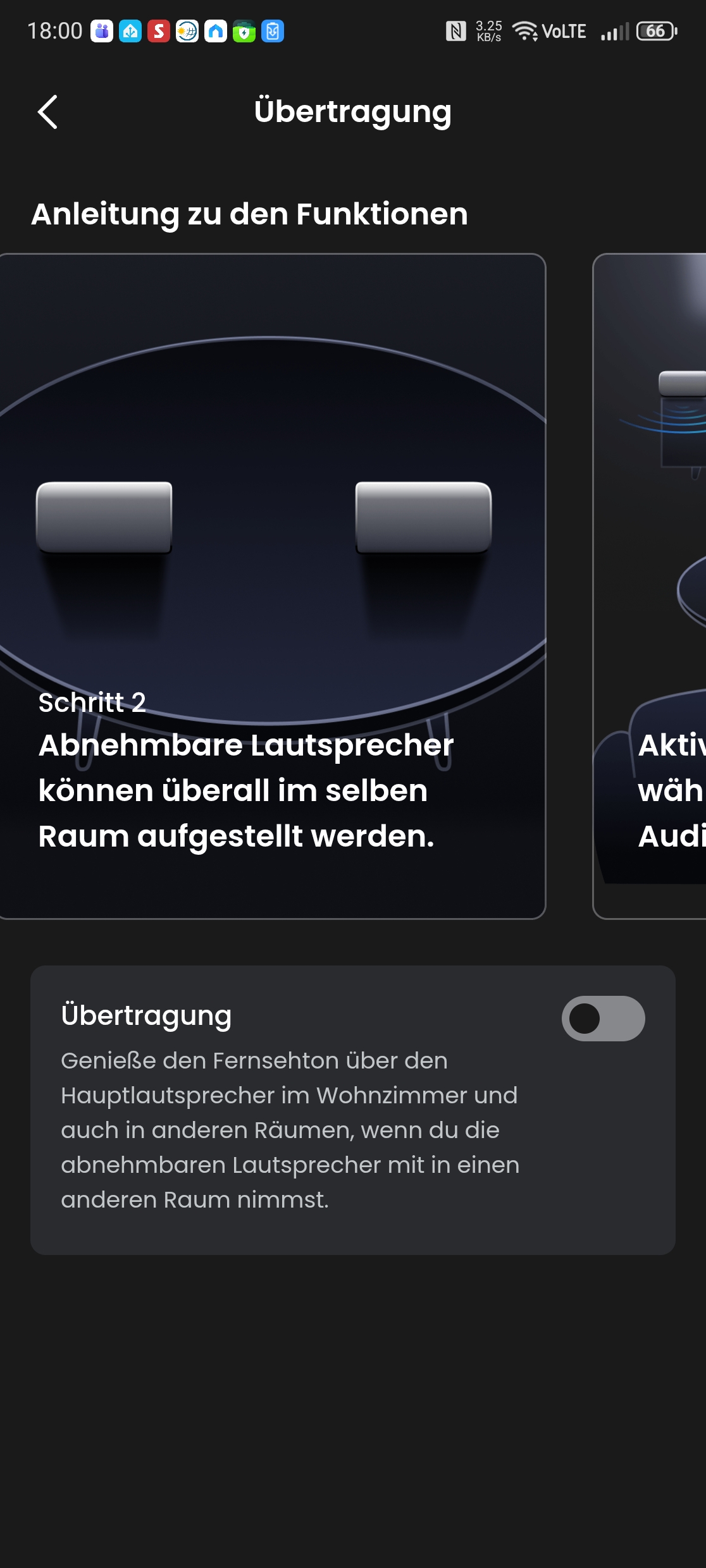Tap the Übertragung setting card label
Viewport: 706px width, 1568px height.
click(x=146, y=1016)
